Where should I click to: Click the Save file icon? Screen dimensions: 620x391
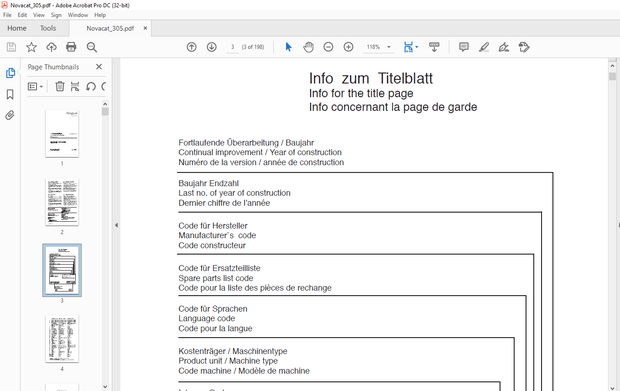[x=11, y=47]
